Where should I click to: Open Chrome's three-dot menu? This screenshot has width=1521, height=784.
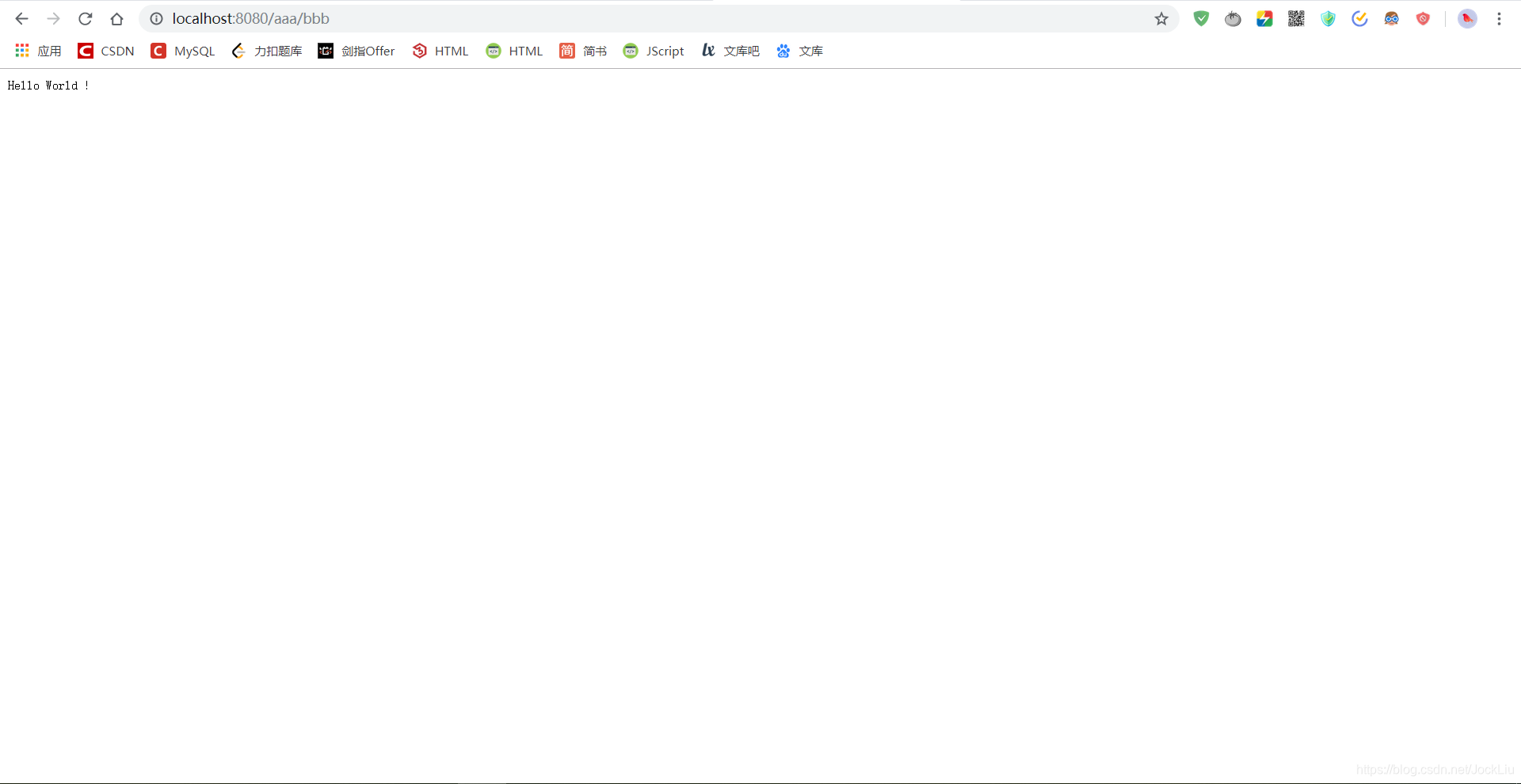tap(1500, 19)
